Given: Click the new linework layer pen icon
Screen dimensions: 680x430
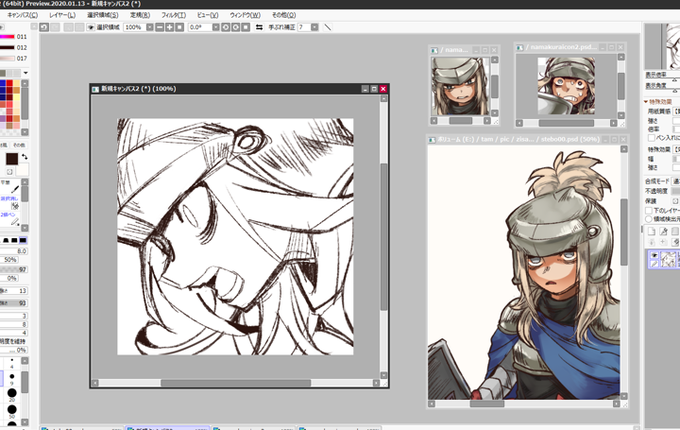Looking at the screenshot, I should coord(664,231).
